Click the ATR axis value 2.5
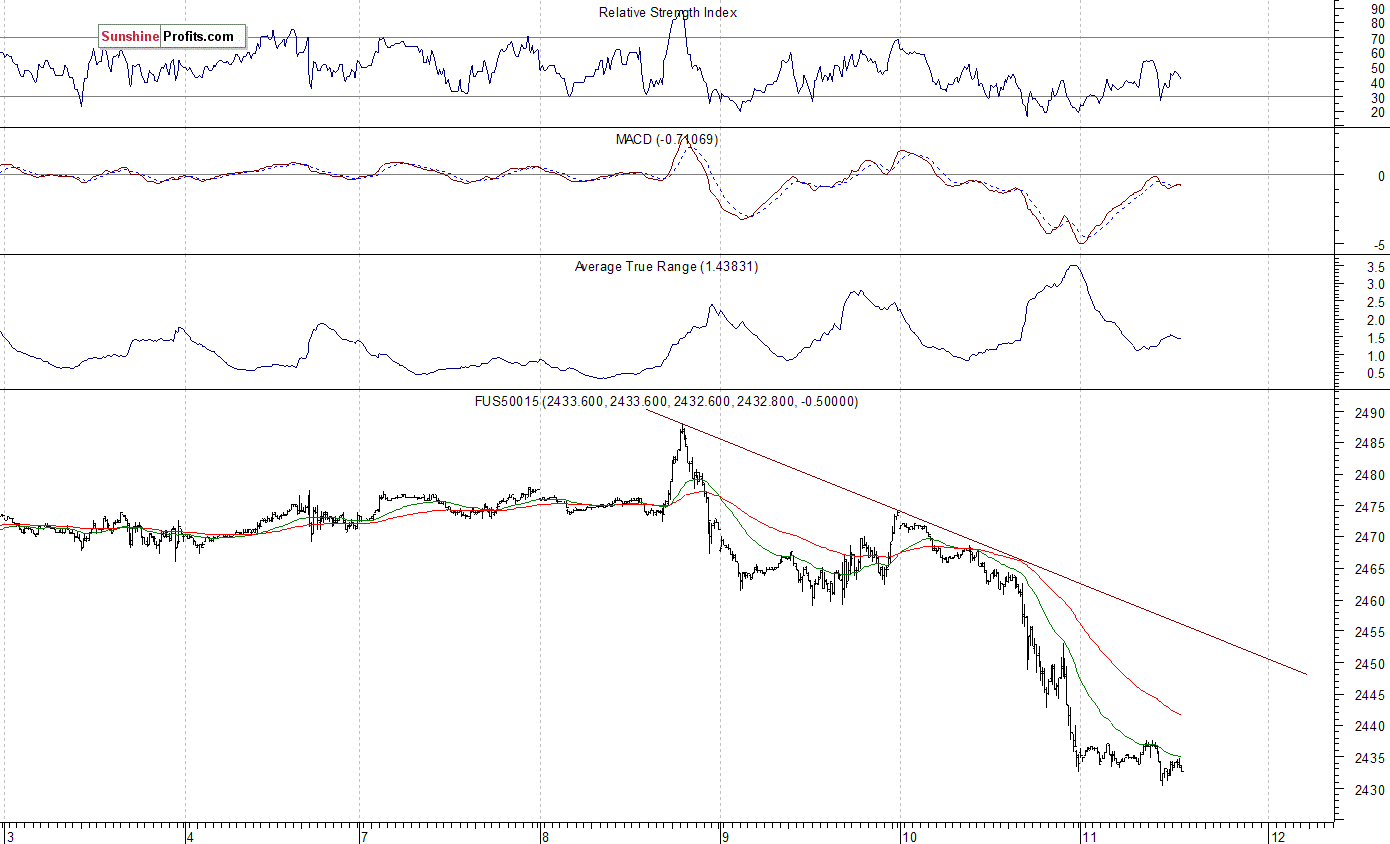 click(1376, 303)
